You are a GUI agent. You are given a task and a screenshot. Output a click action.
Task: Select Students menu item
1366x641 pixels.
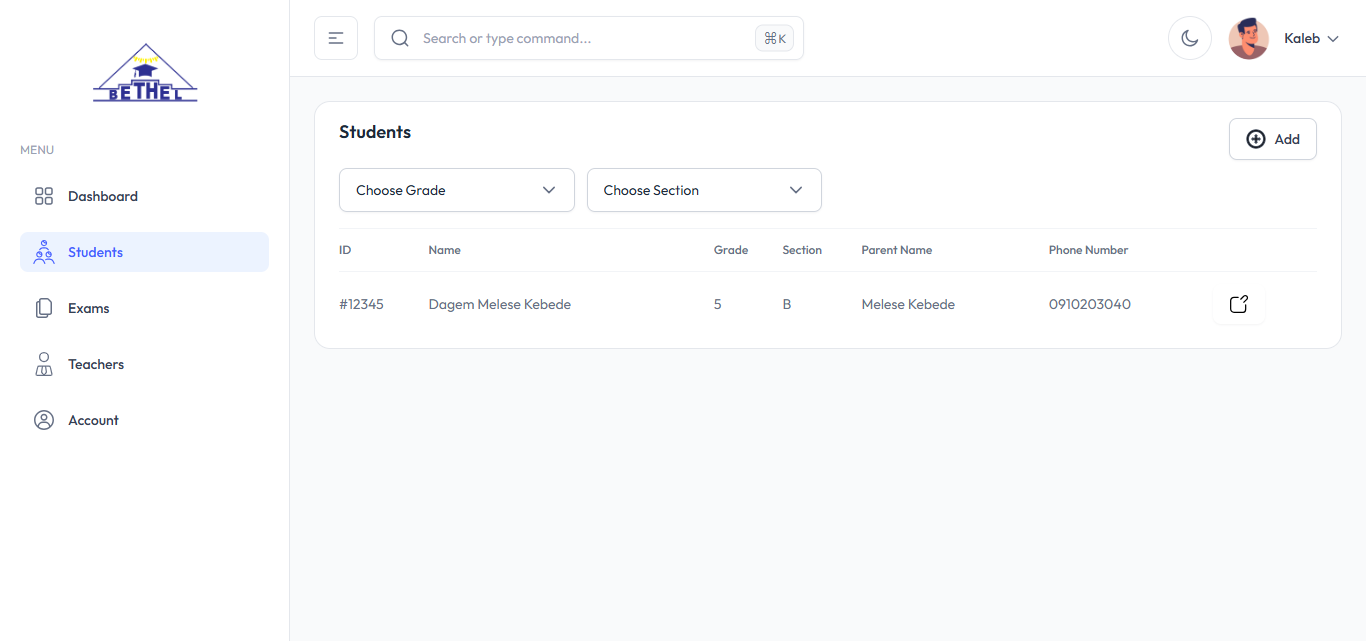click(96, 252)
